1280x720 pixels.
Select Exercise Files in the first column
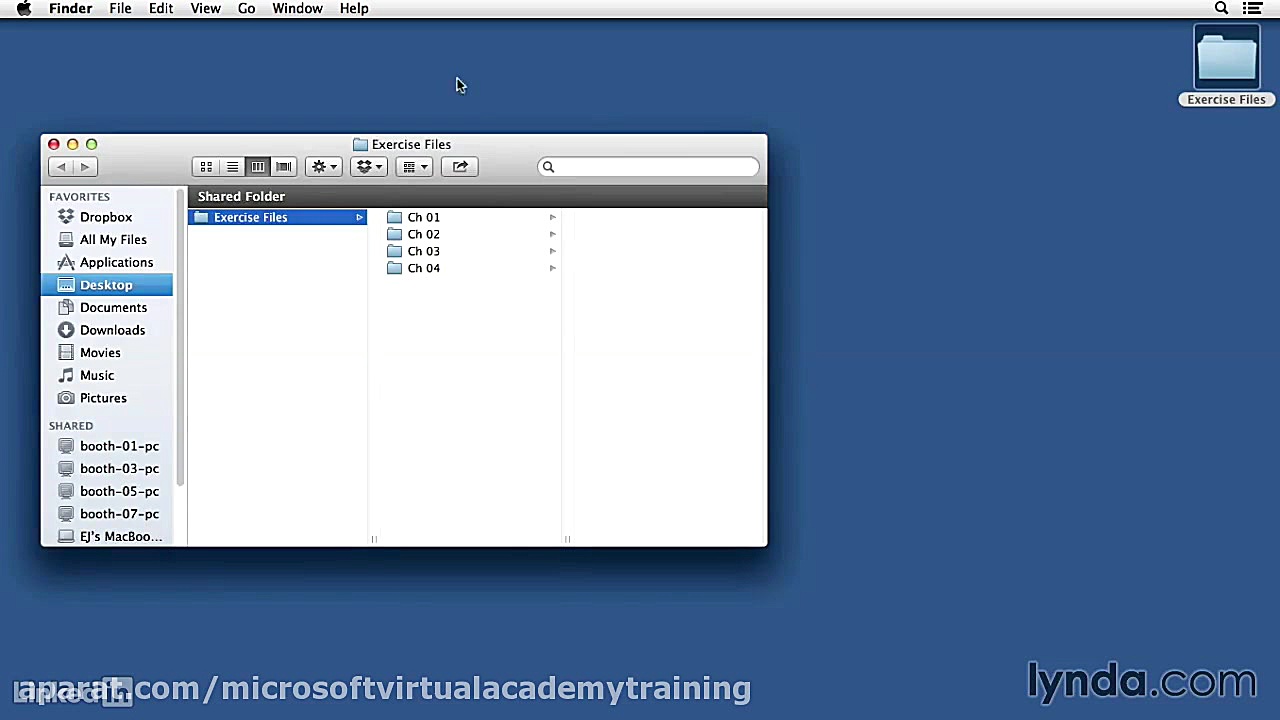coord(278,217)
